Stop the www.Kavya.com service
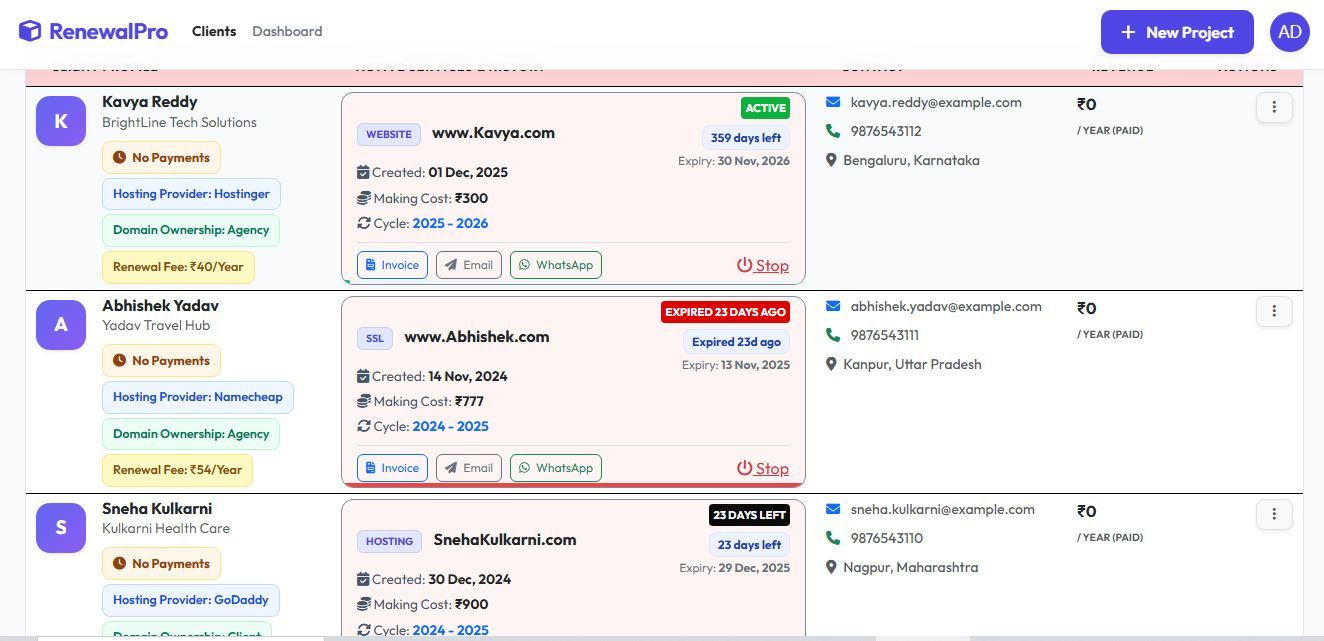The width and height of the screenshot is (1324, 641). click(763, 265)
